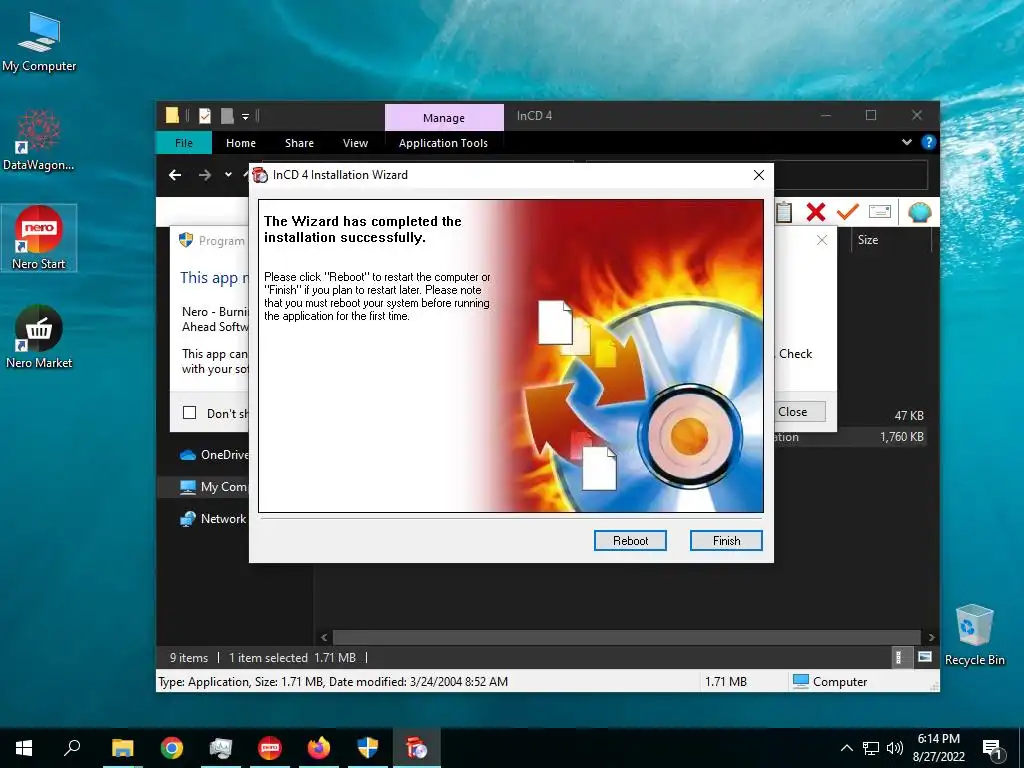Image resolution: width=1024 pixels, height=768 pixels.
Task: Click the shield icon in the taskbar
Action: pyautogui.click(x=368, y=748)
